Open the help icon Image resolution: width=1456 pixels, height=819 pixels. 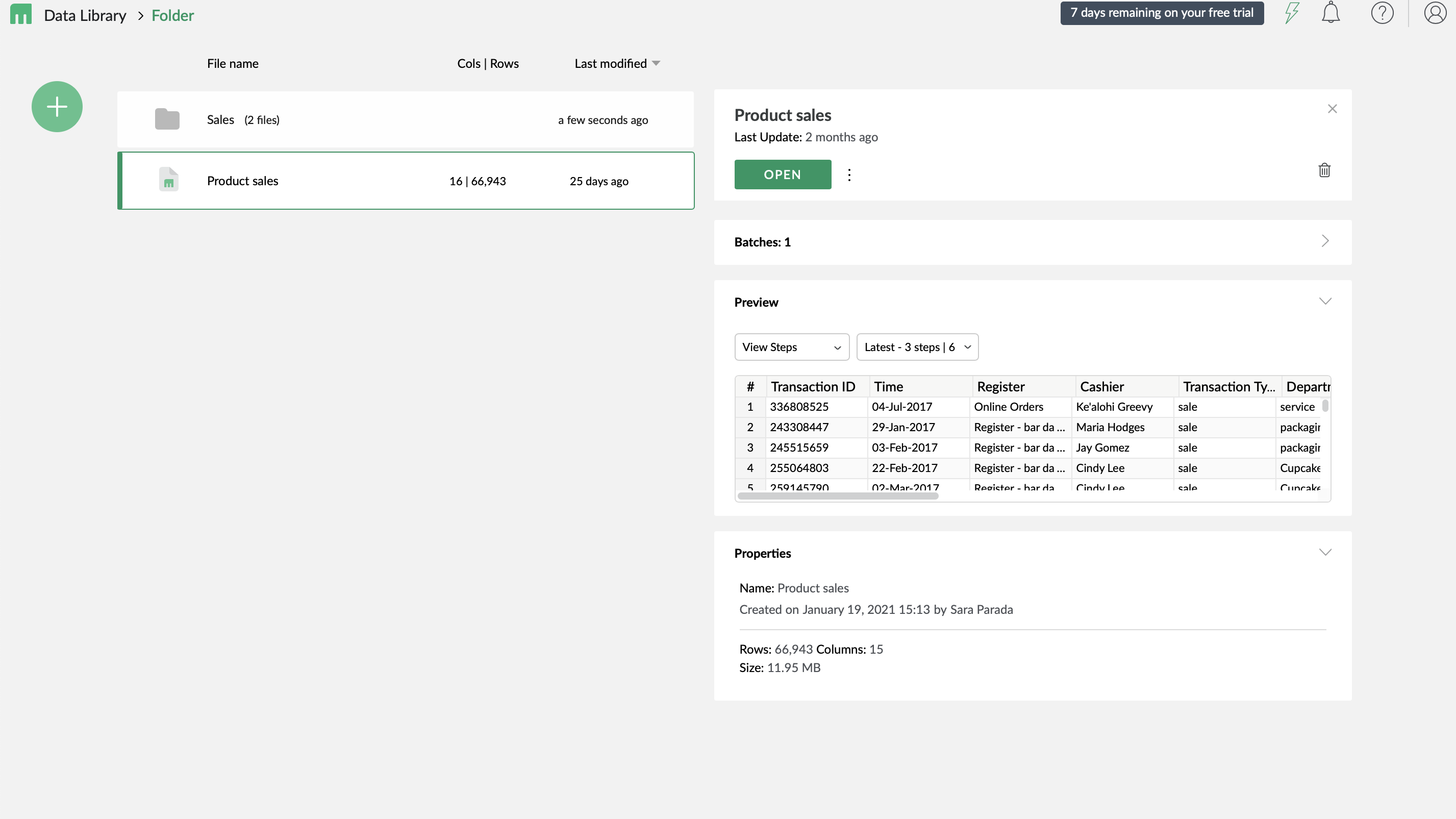1383,12
